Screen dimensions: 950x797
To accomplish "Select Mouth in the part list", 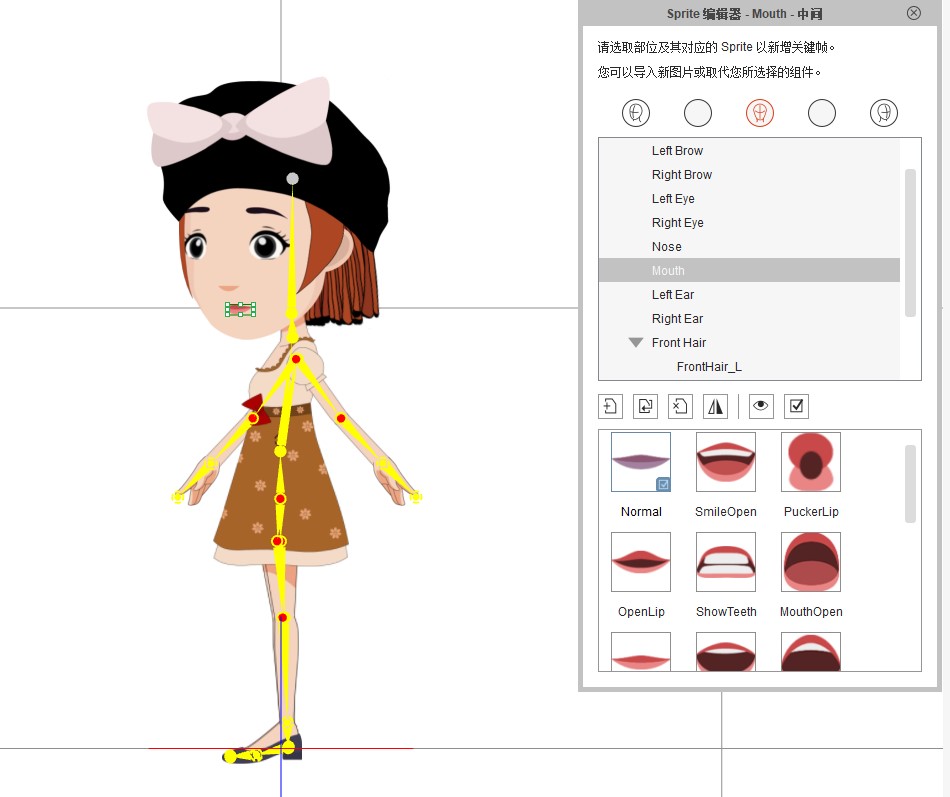I will point(749,270).
